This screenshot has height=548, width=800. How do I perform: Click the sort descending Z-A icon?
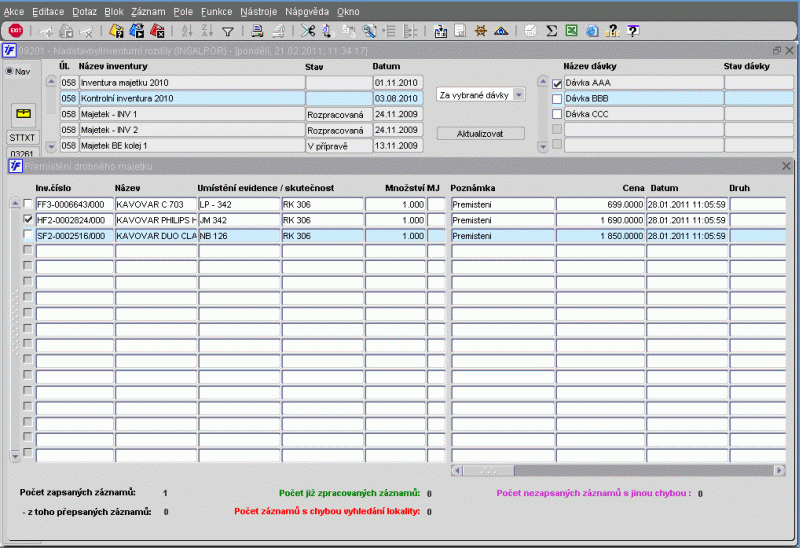(x=207, y=31)
